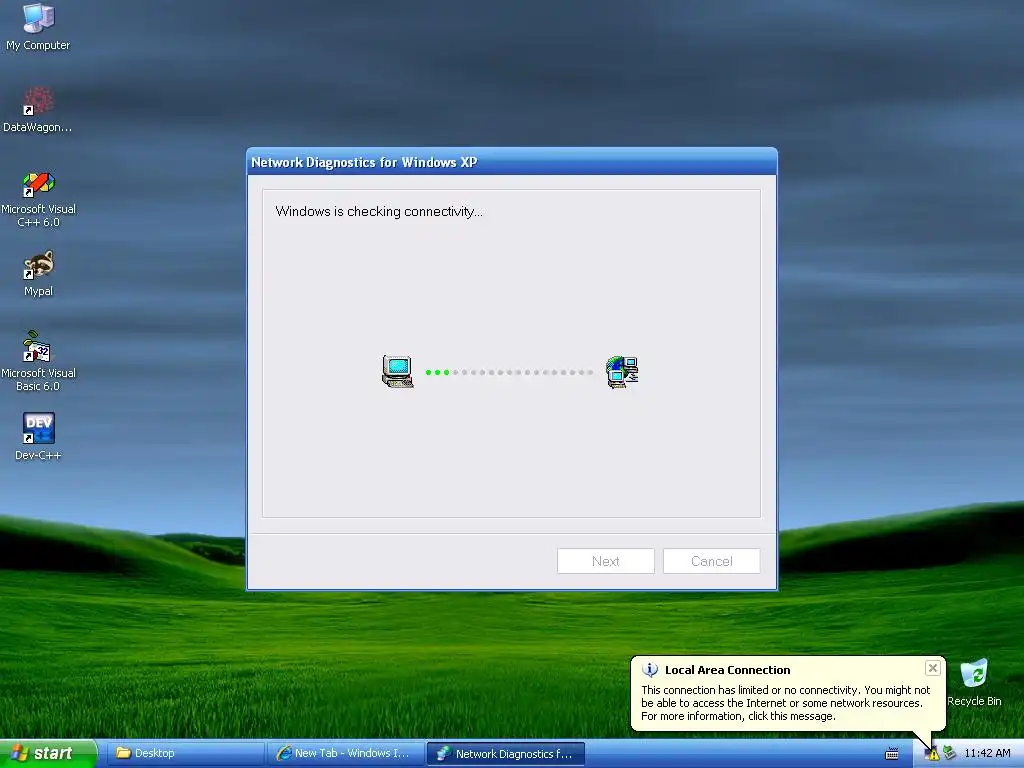Image resolution: width=1024 pixels, height=768 pixels.
Task: Click the "Windows is checking connectivity..." text
Action: pos(379,211)
